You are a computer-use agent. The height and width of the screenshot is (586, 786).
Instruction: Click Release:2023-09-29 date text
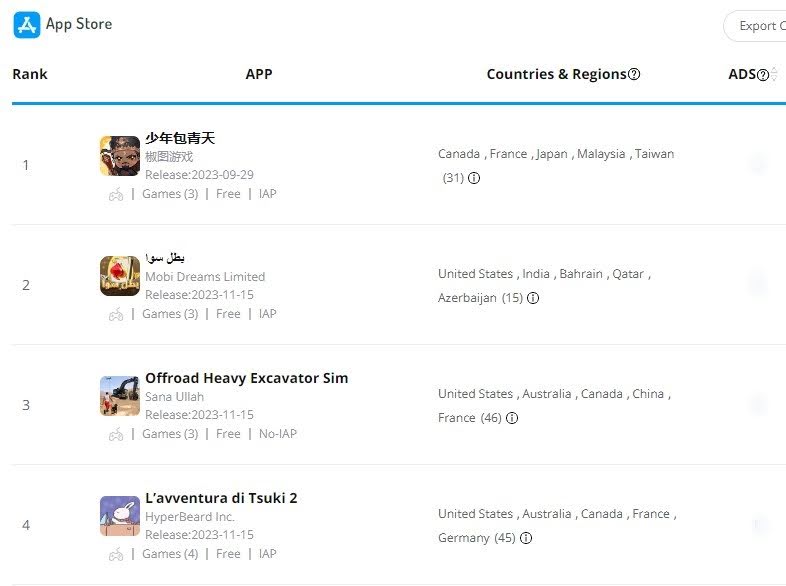point(200,174)
